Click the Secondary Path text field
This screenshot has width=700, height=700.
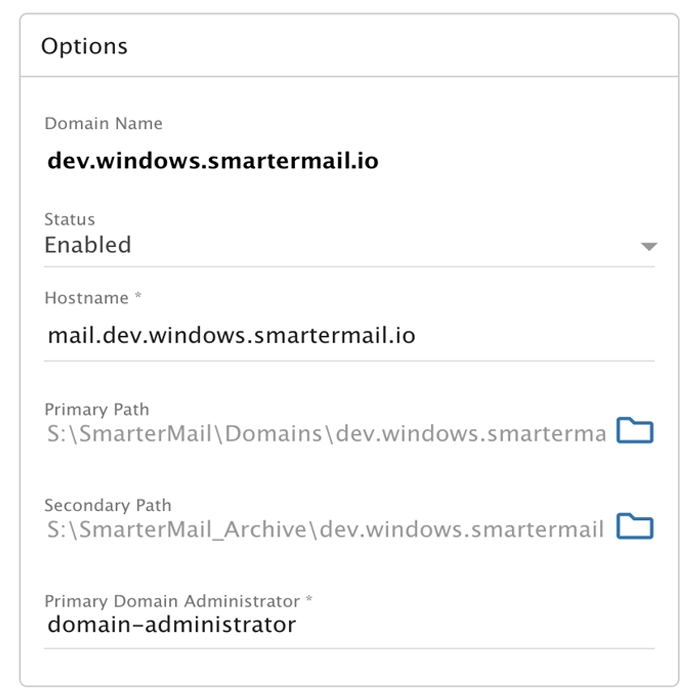327,529
